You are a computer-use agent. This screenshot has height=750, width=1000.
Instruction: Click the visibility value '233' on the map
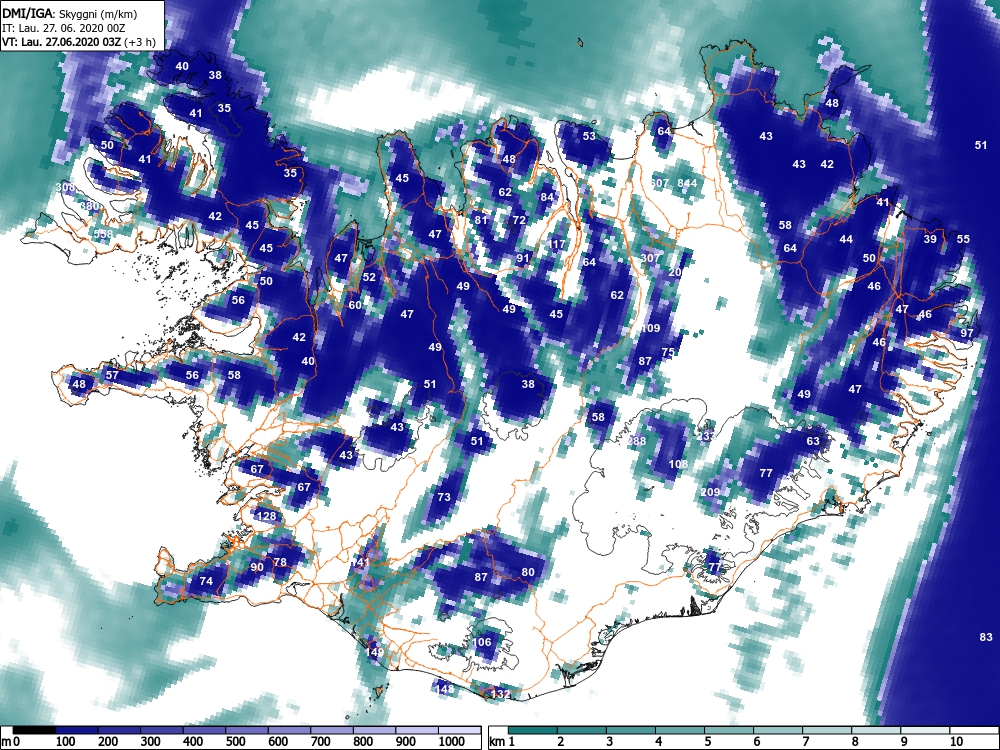coord(706,436)
